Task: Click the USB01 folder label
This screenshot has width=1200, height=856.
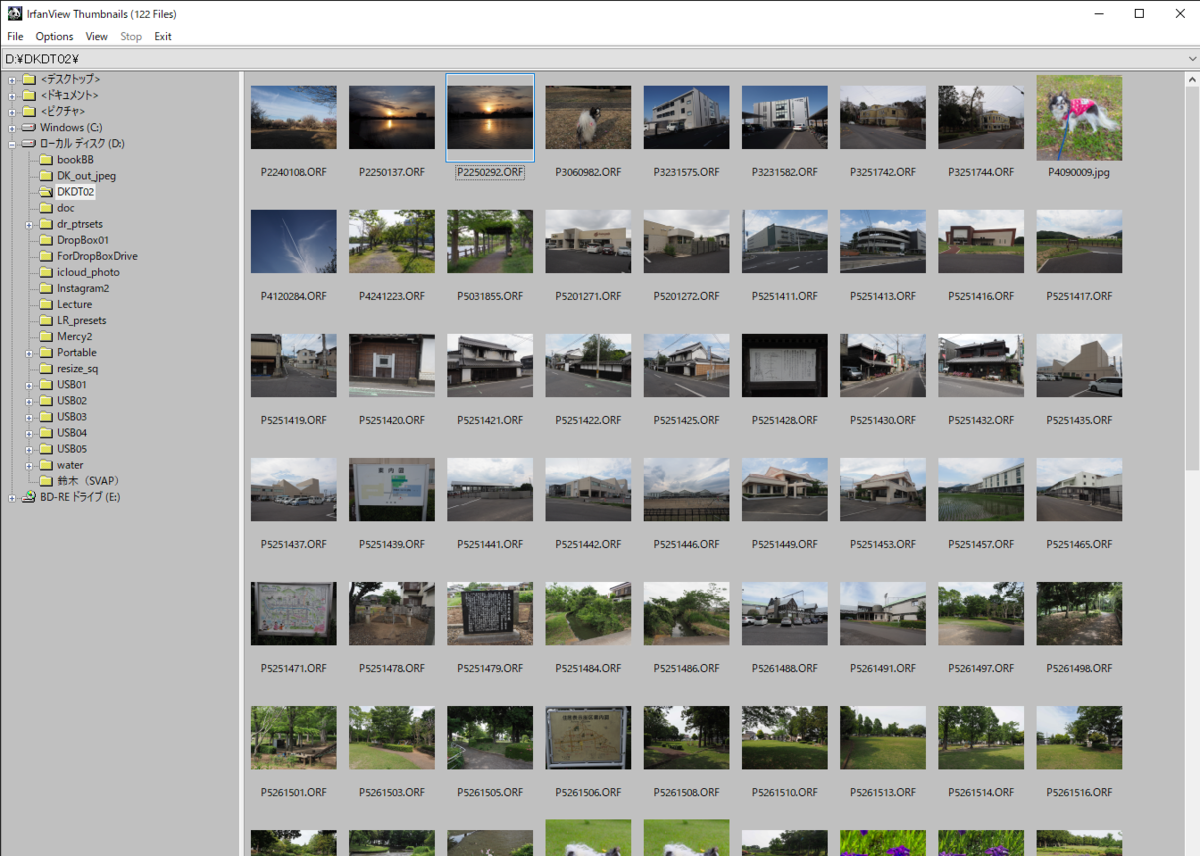Action: [72, 384]
